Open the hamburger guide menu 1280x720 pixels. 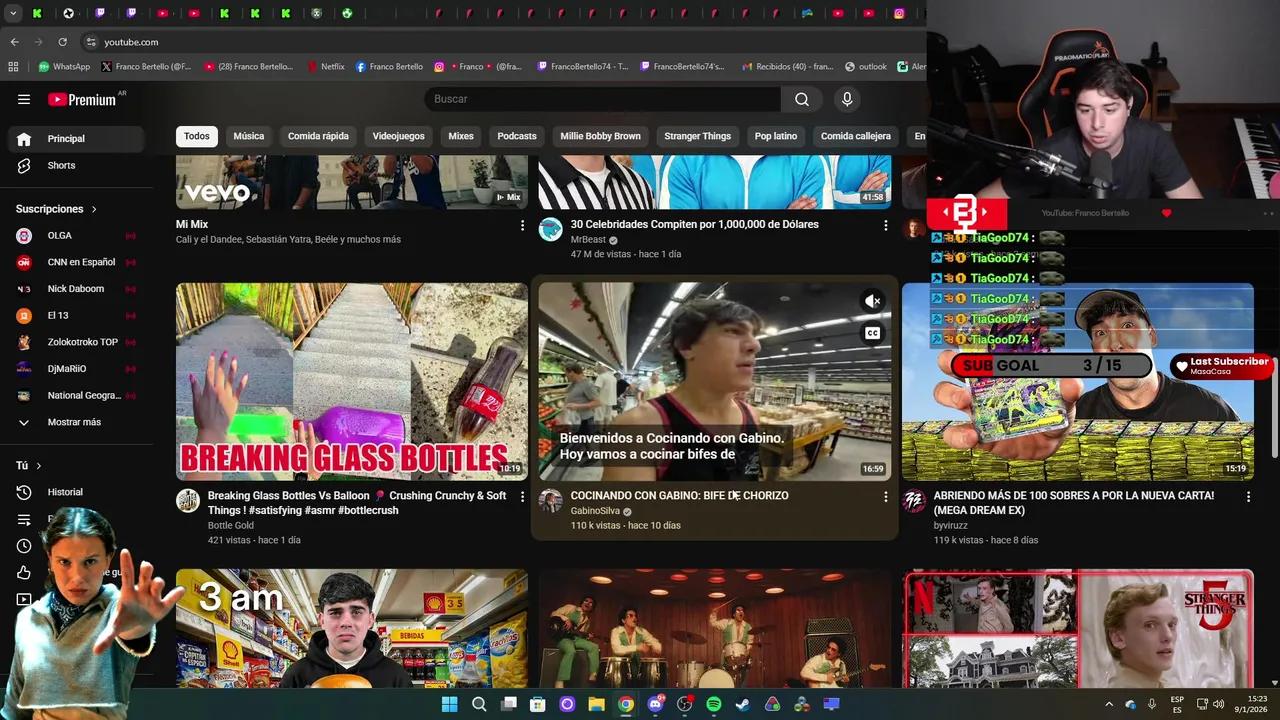click(x=24, y=98)
